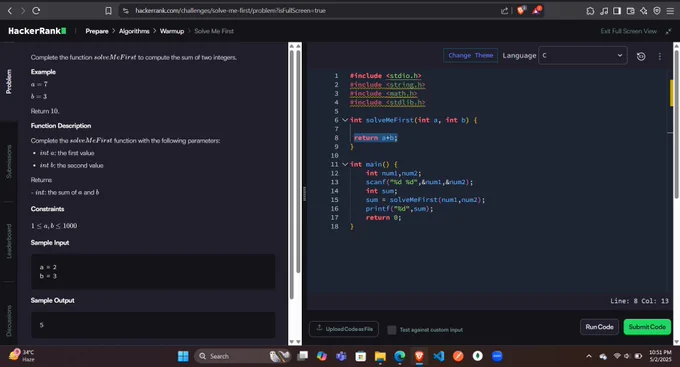Open Task View on the taskbar
The width and height of the screenshot is (680, 367).
click(x=303, y=356)
